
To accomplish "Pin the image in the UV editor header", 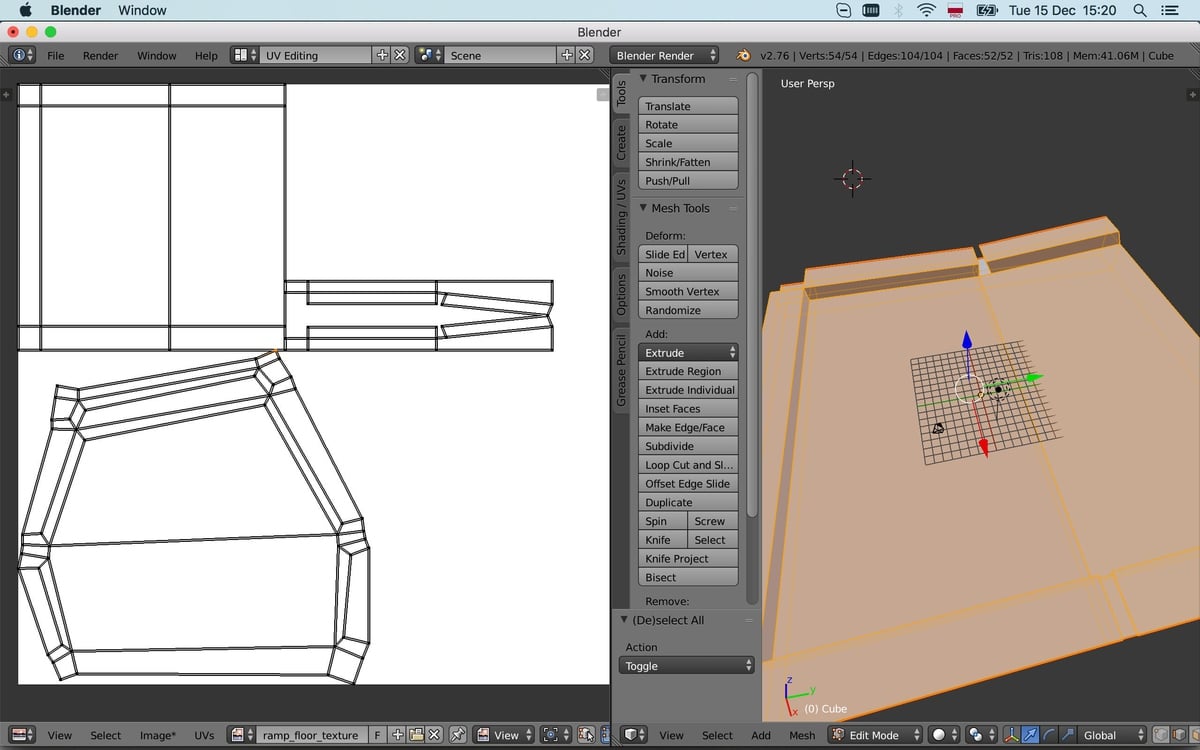I will pyautogui.click(x=459, y=734).
